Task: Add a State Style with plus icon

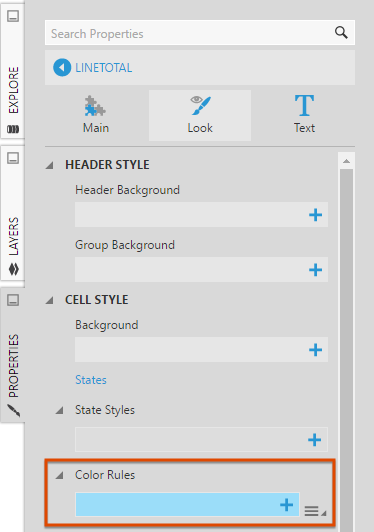Action: click(x=314, y=440)
